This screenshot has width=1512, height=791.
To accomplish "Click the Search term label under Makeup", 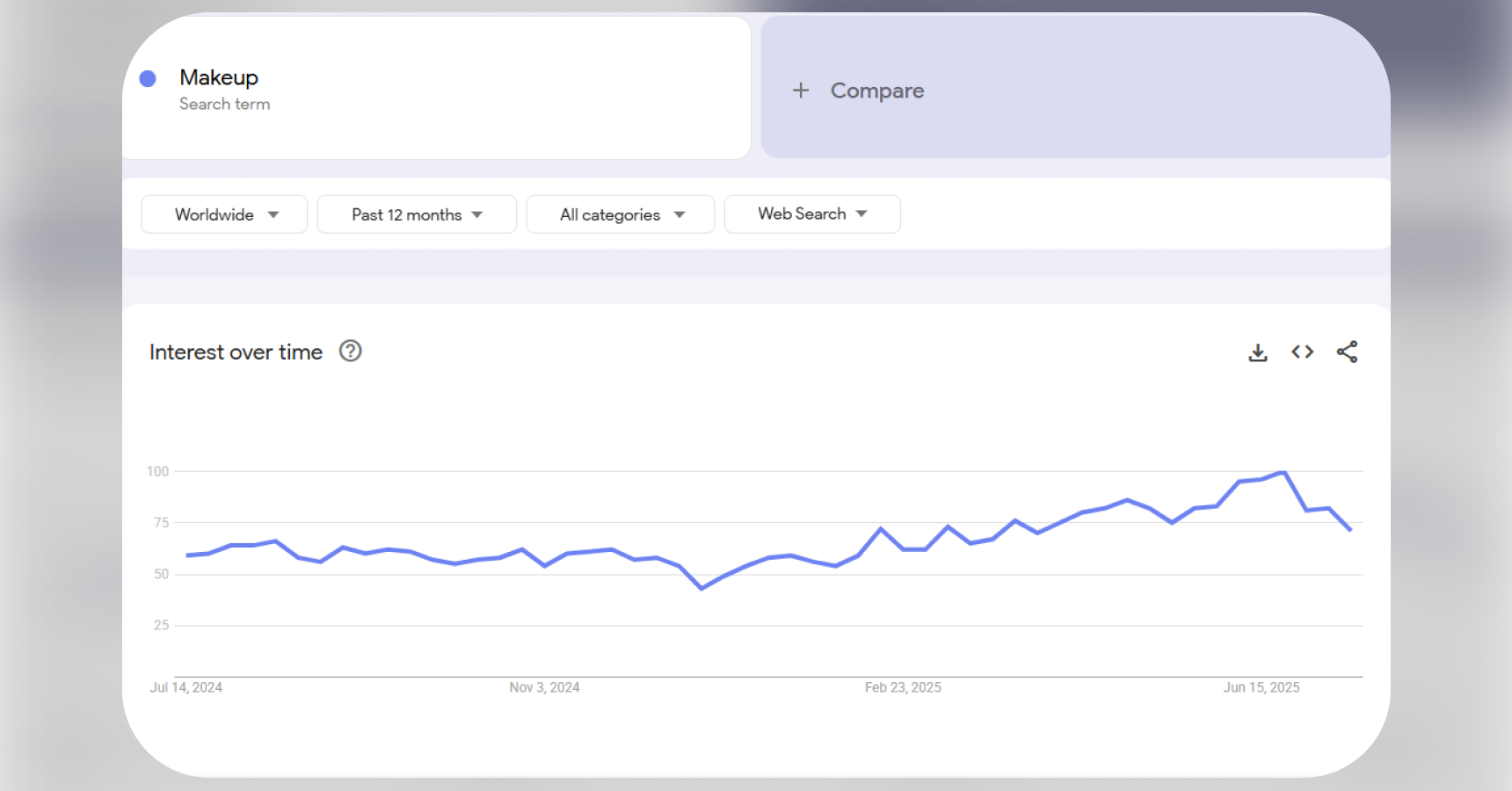I will (225, 104).
